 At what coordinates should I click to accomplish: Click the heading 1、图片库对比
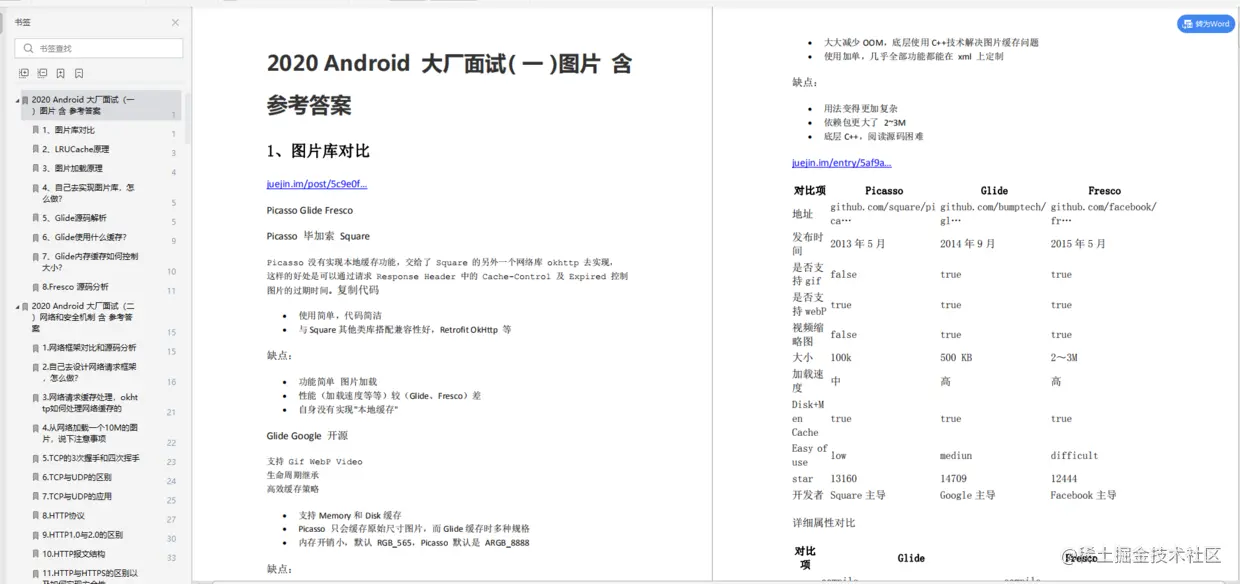point(318,151)
